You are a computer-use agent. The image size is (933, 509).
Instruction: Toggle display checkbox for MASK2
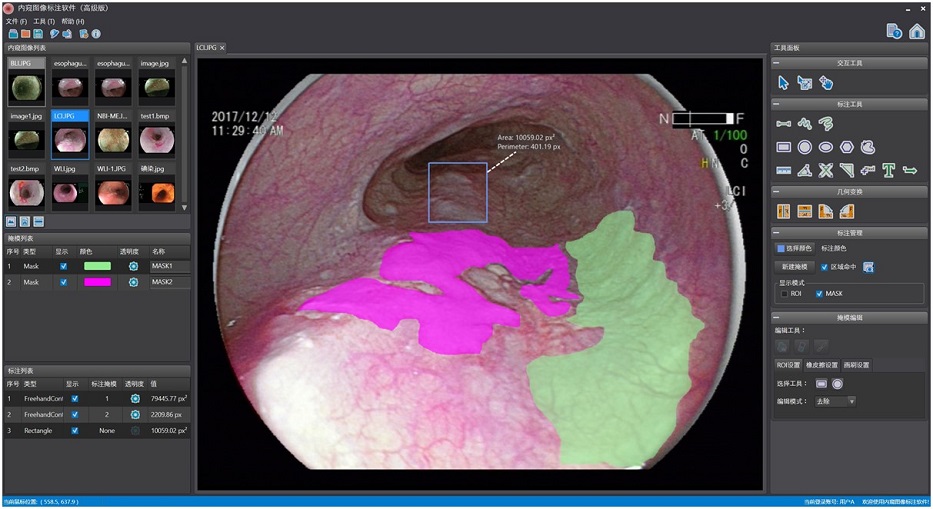(x=64, y=282)
